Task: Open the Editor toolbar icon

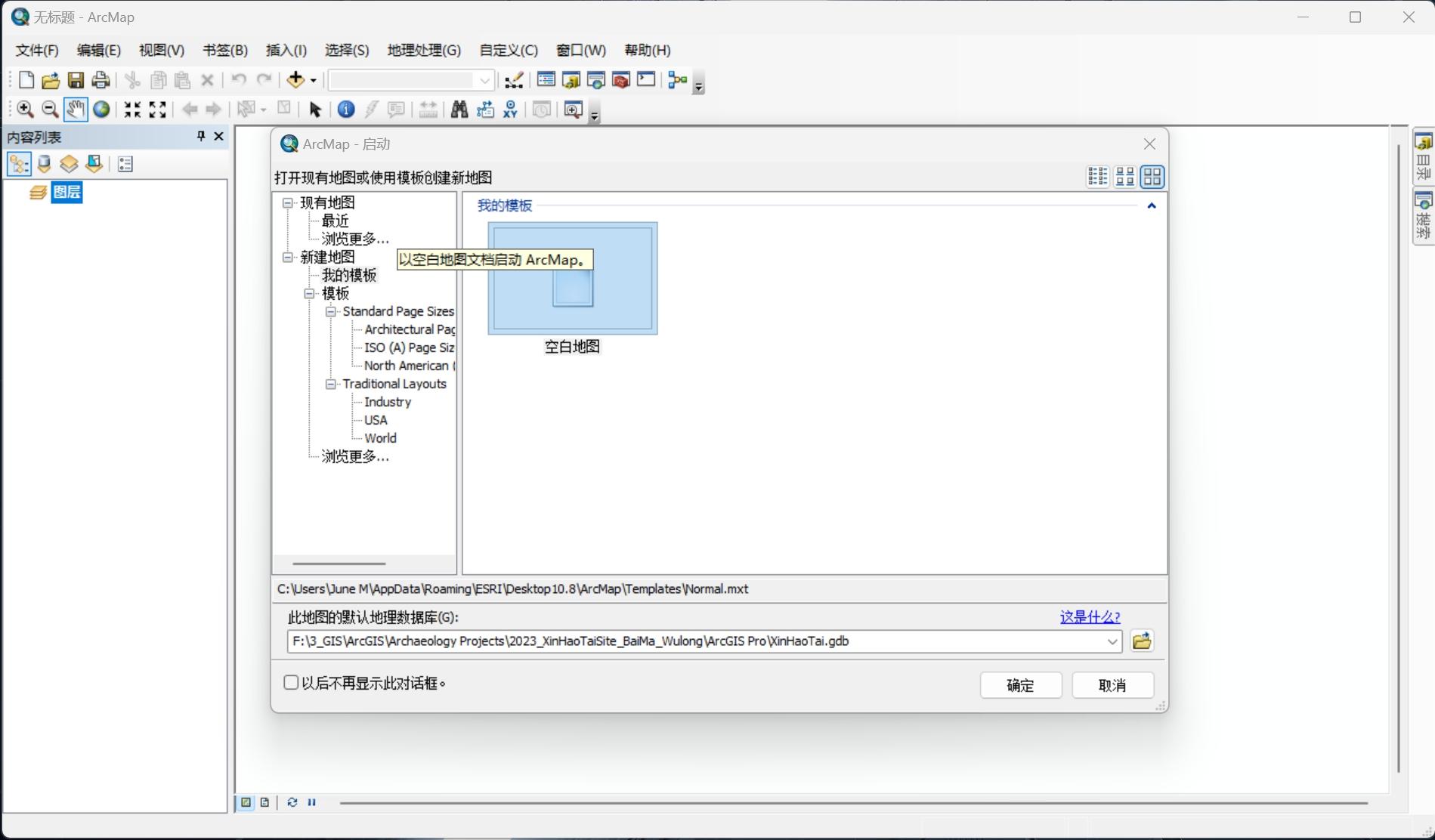Action: pos(514,80)
